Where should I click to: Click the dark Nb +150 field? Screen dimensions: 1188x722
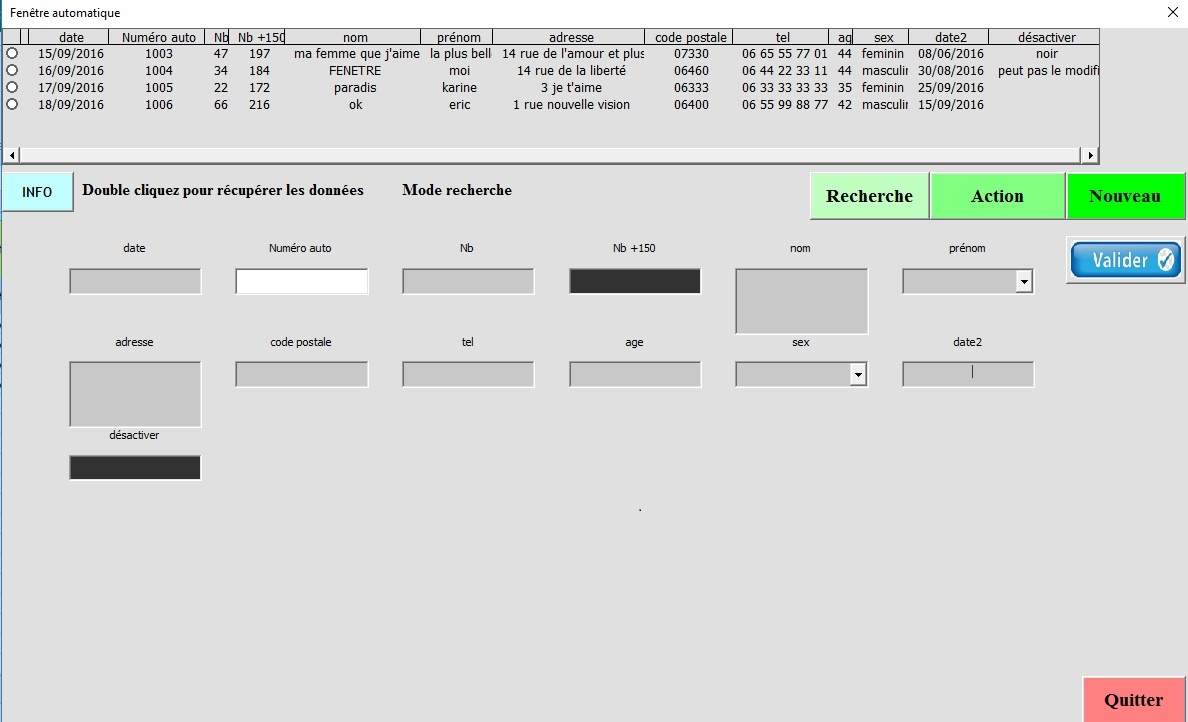click(635, 282)
